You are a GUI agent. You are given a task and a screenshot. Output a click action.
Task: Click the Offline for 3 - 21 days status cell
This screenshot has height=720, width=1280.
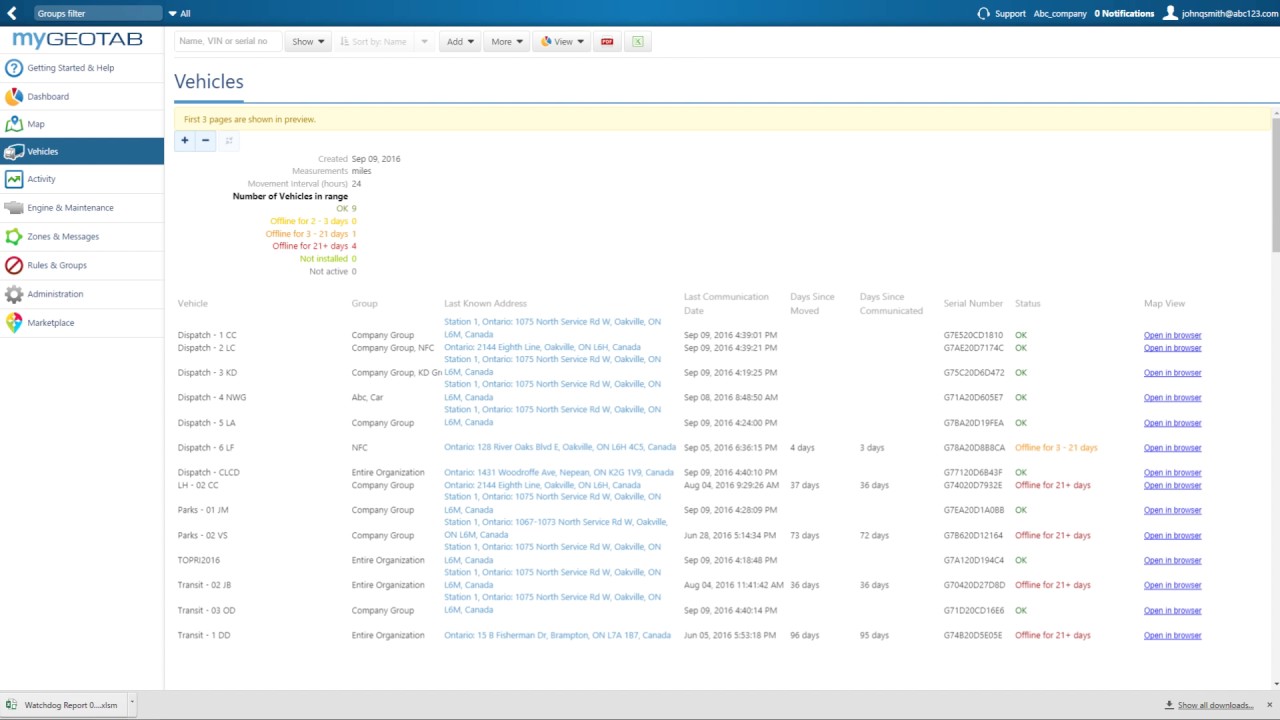point(1056,448)
